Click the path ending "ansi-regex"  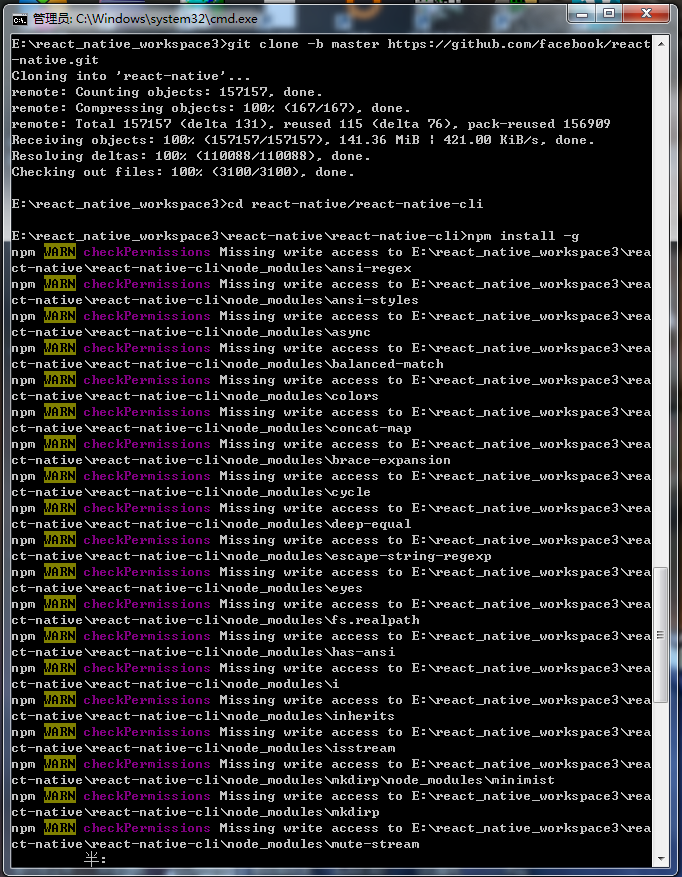click(x=211, y=268)
